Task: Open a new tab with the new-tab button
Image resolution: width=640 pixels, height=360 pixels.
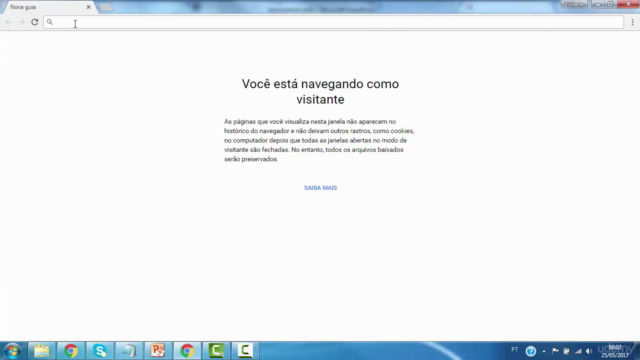Action: [106, 7]
